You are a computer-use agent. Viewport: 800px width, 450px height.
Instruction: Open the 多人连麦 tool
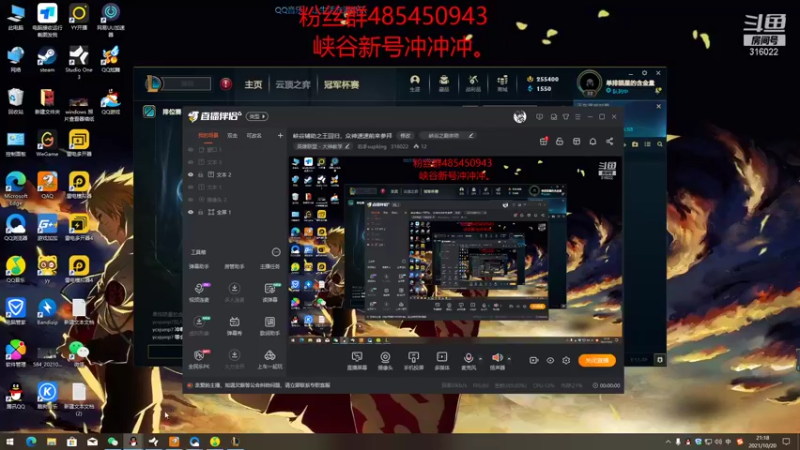click(x=234, y=292)
